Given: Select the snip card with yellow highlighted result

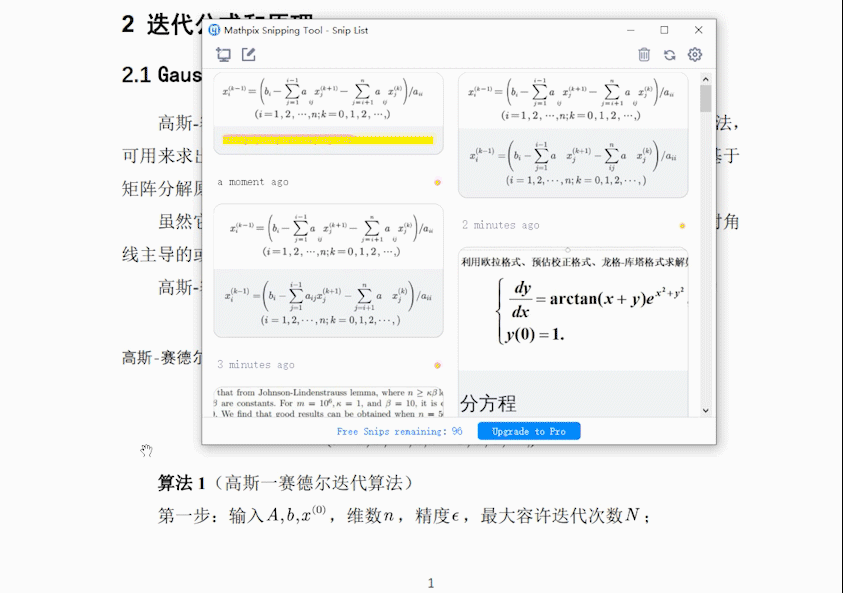Looking at the screenshot, I should click(x=328, y=113).
